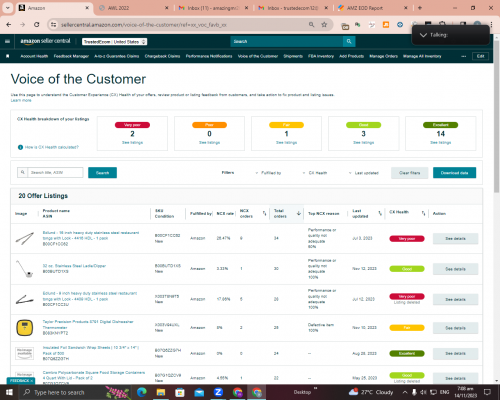Open File Explorer from the taskbar
Screen dimensions: 500x400
coord(161,392)
